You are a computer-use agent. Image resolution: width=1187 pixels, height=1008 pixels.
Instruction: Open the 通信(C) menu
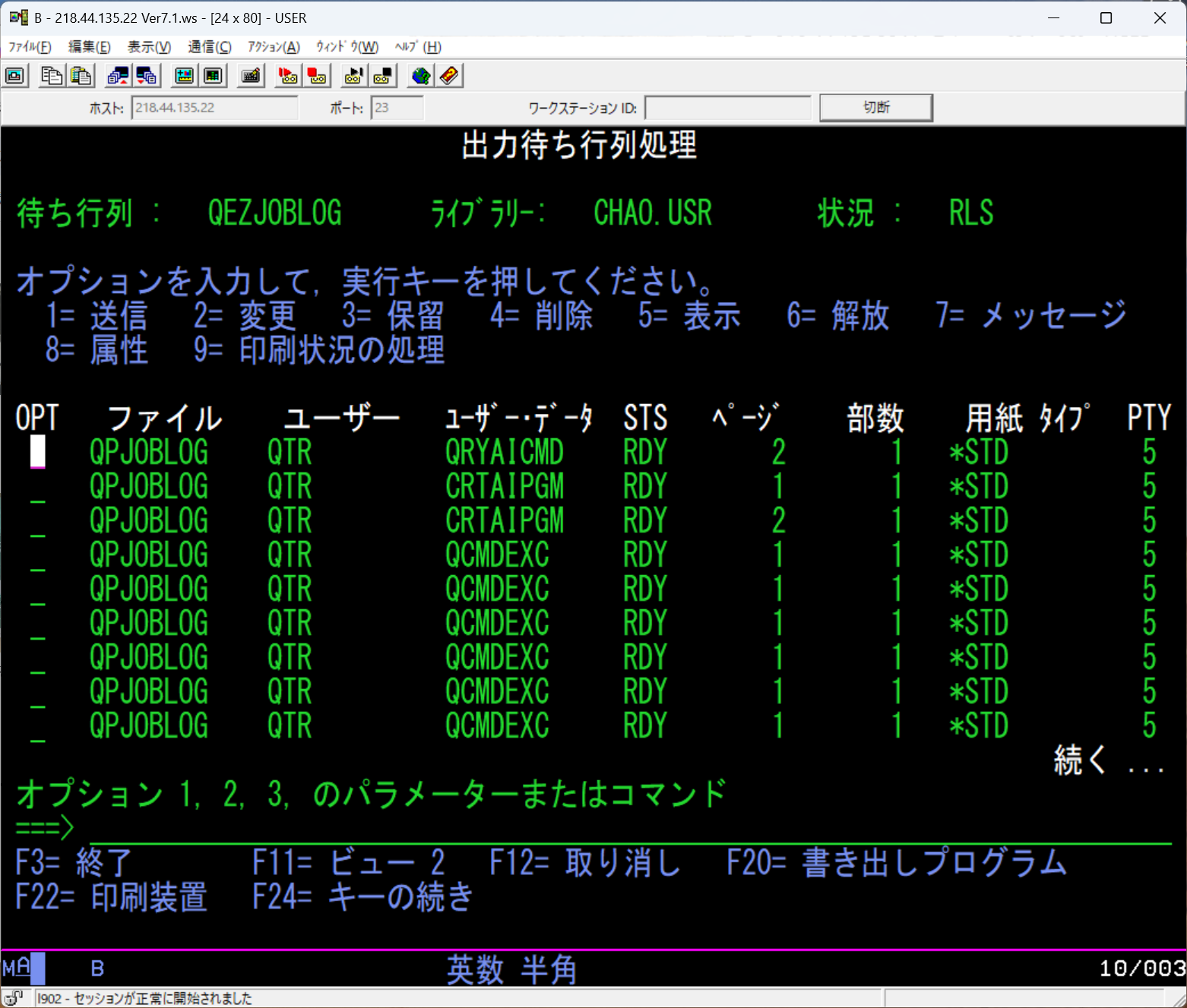coord(210,47)
